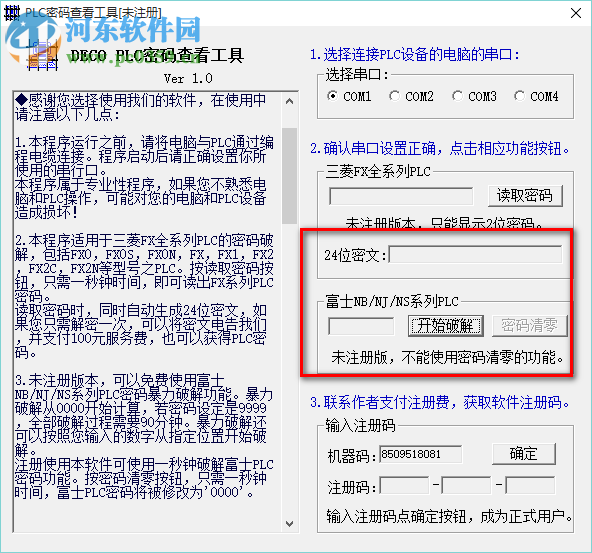Click the heading 2.确认串口设置正确
The width and height of the screenshot is (592, 553).
coord(440,148)
